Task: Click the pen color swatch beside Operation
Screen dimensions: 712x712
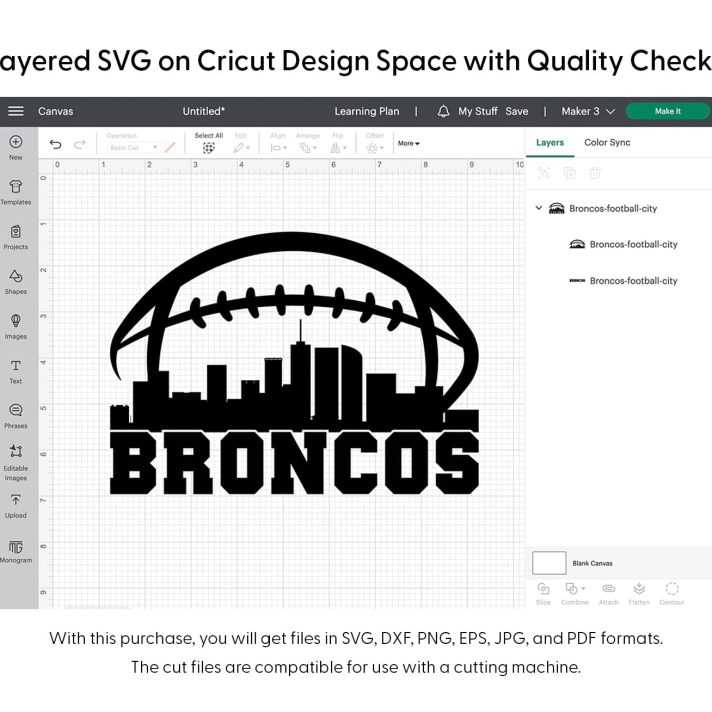Action: pos(170,148)
